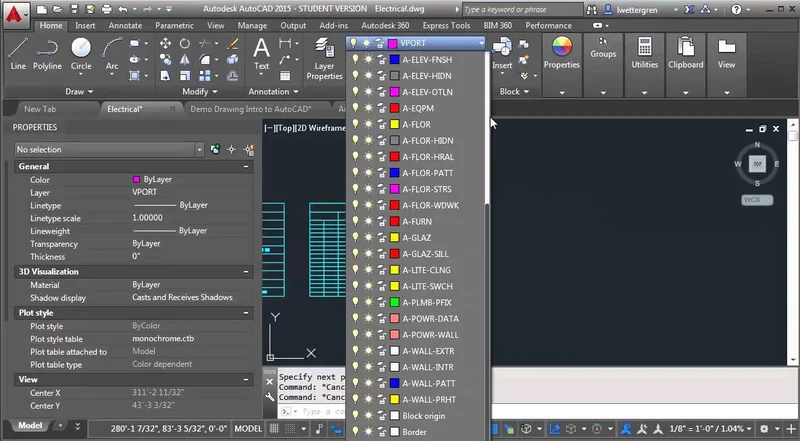800x441 pixels.
Task: Open the Parametric ribbon tab
Action: pyautogui.click(x=174, y=26)
